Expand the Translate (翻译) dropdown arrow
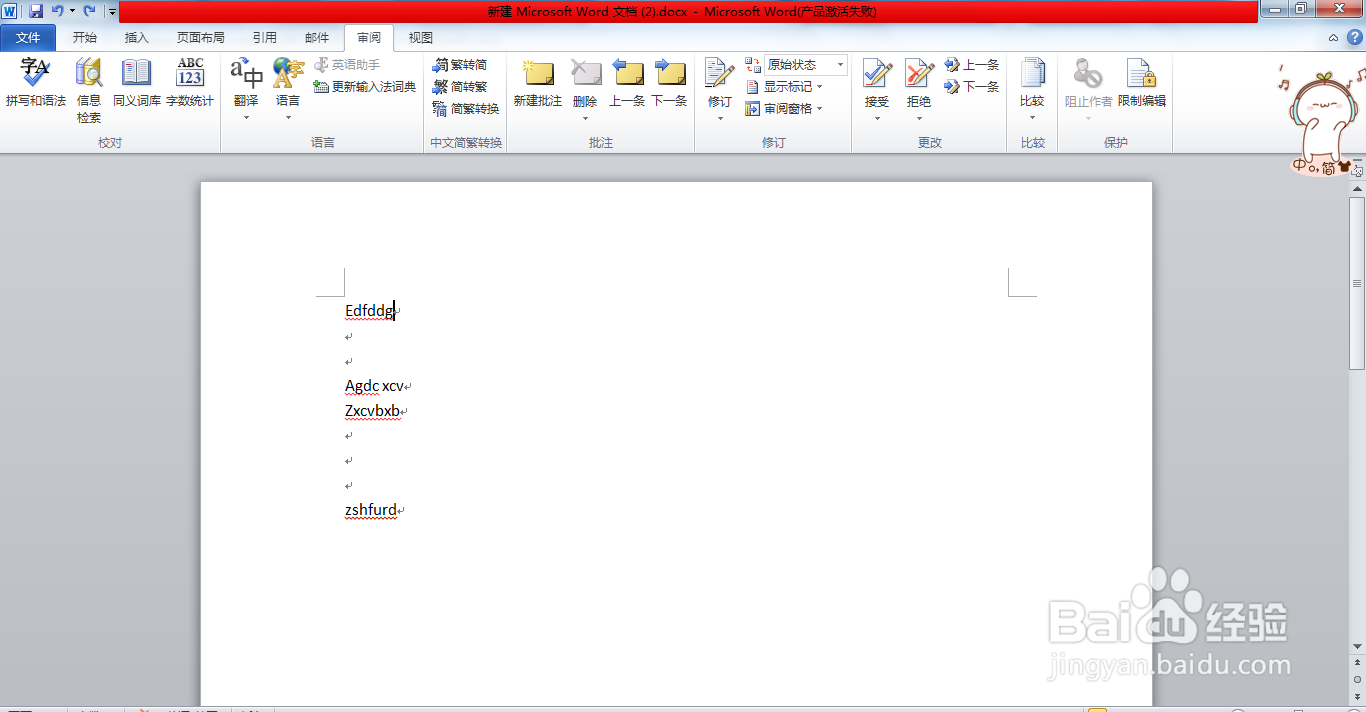The image size is (1366, 712). [x=246, y=118]
